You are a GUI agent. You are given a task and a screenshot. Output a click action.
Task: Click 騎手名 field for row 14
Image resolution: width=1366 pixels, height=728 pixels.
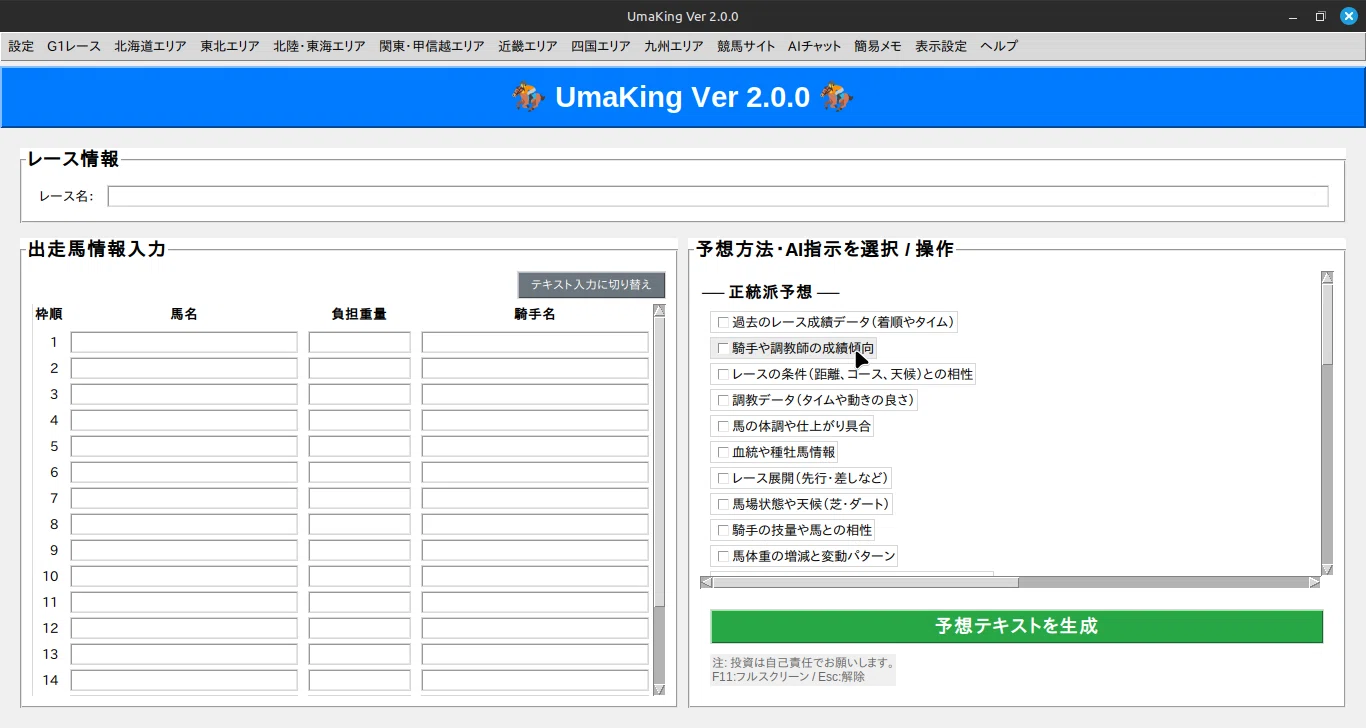coord(535,680)
